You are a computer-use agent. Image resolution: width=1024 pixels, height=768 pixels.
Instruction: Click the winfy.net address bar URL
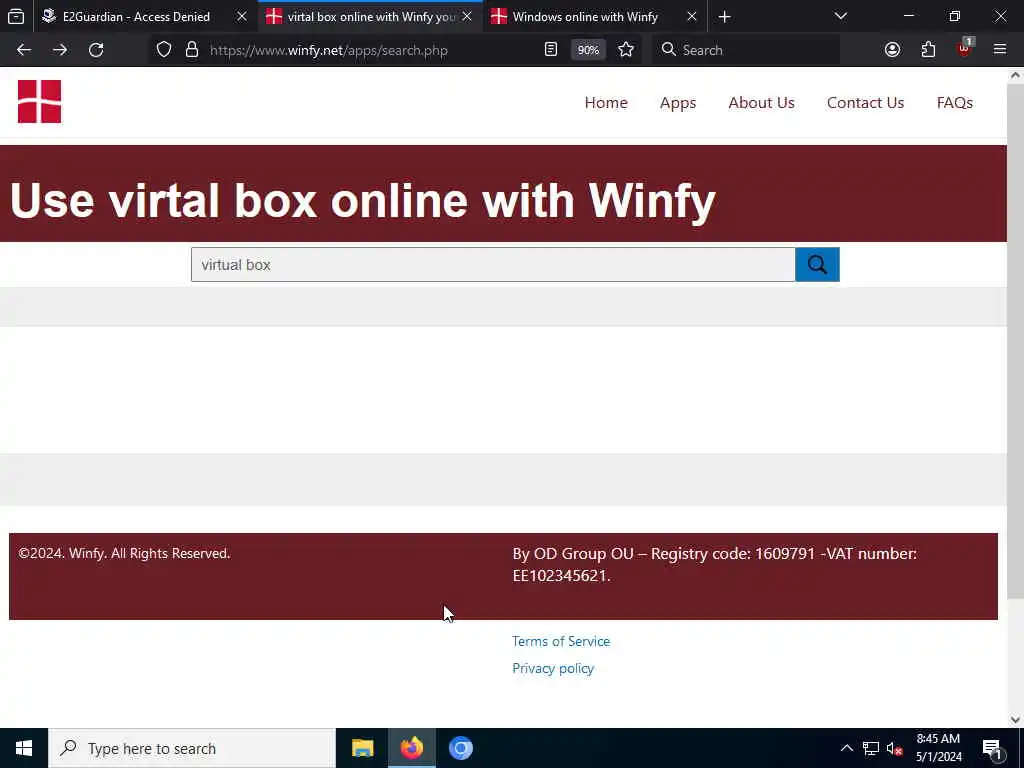328,50
